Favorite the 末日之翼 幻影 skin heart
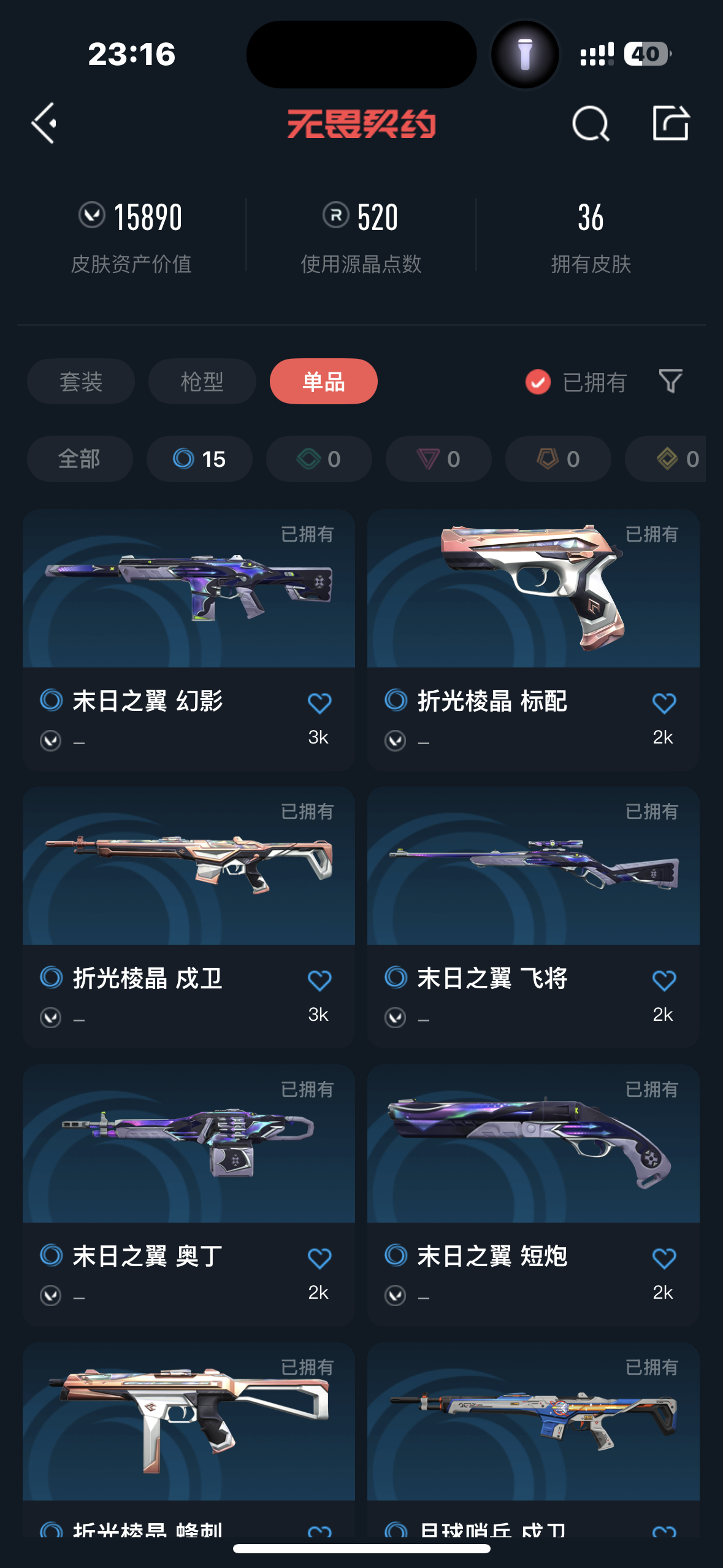The width and height of the screenshot is (723, 1568). click(319, 703)
